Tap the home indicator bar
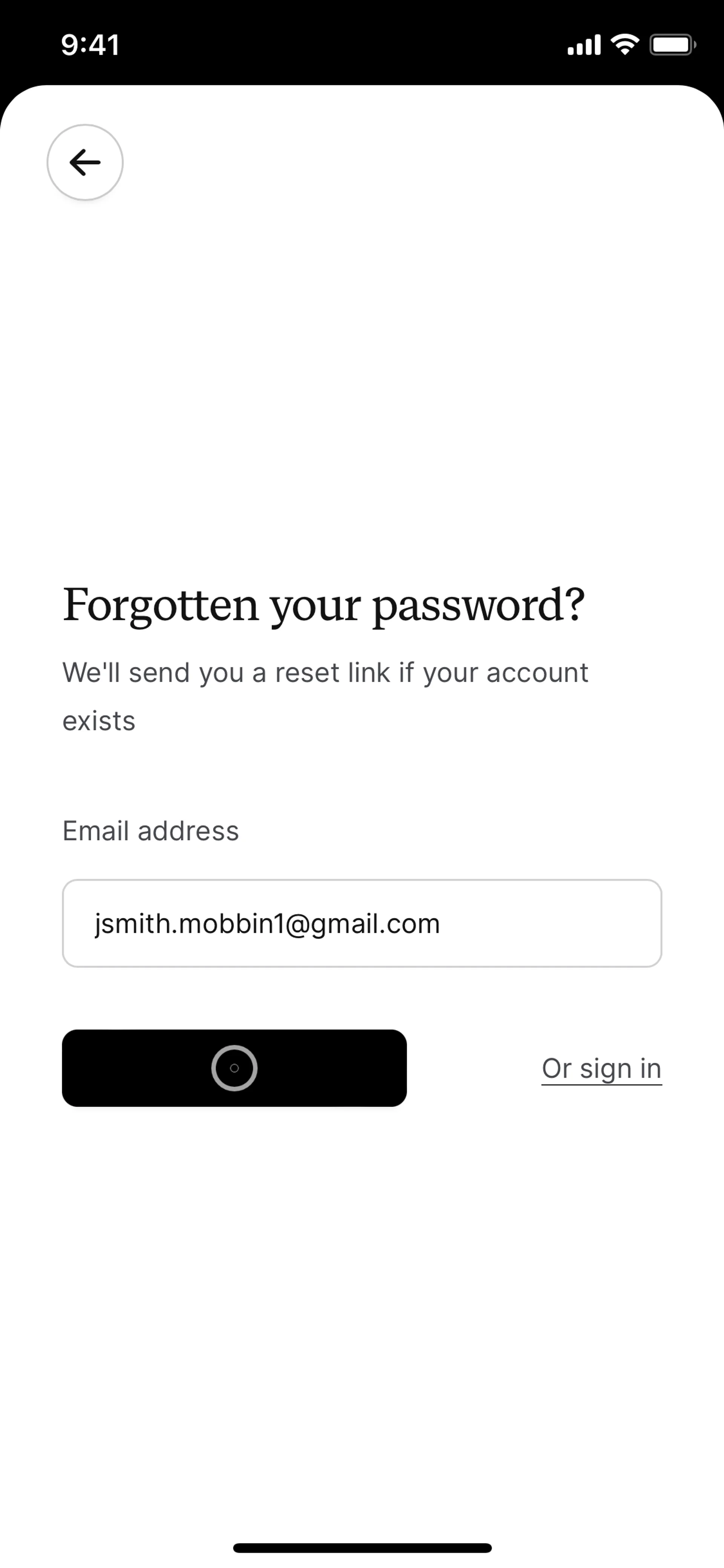Viewport: 724px width, 1568px height. coord(362,1548)
